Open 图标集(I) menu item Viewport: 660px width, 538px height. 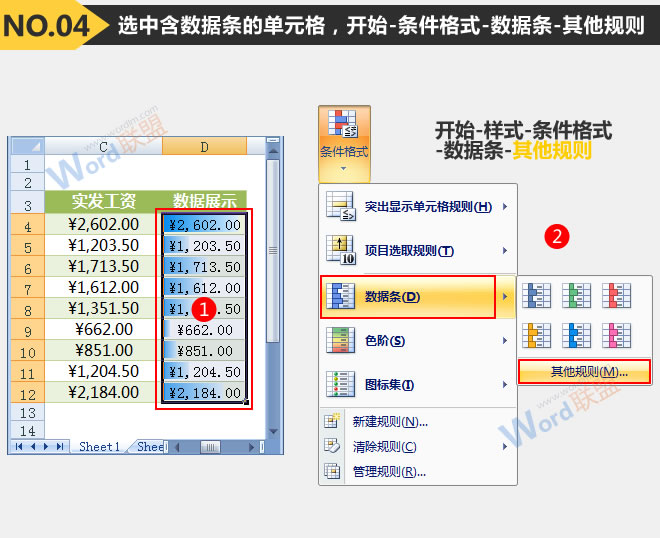tap(418, 385)
